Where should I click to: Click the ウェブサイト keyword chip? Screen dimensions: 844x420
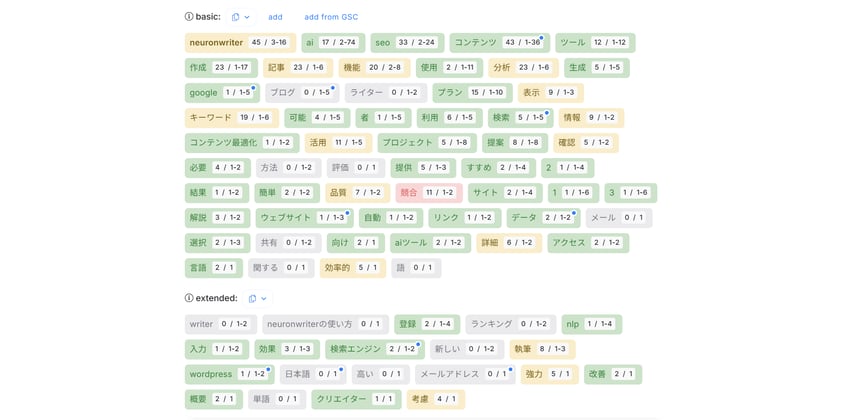coord(305,218)
